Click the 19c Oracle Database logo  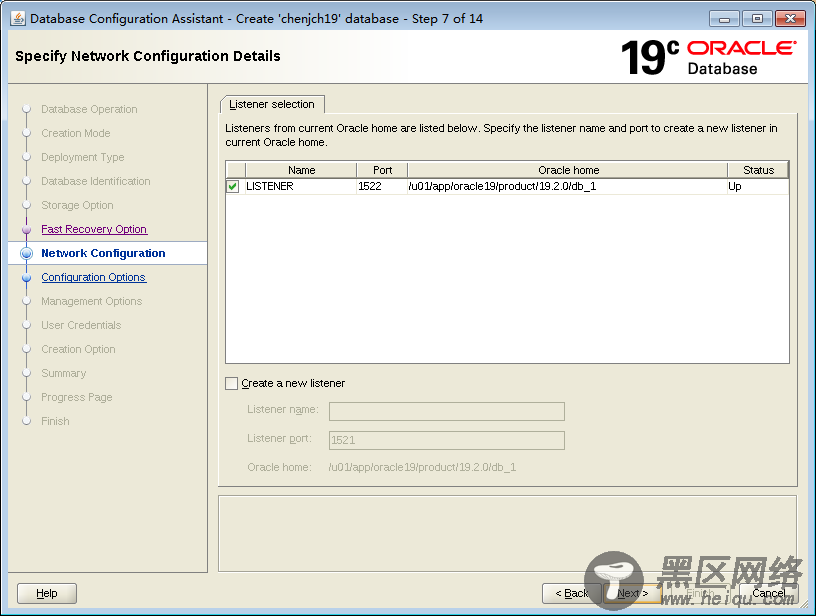(x=708, y=57)
